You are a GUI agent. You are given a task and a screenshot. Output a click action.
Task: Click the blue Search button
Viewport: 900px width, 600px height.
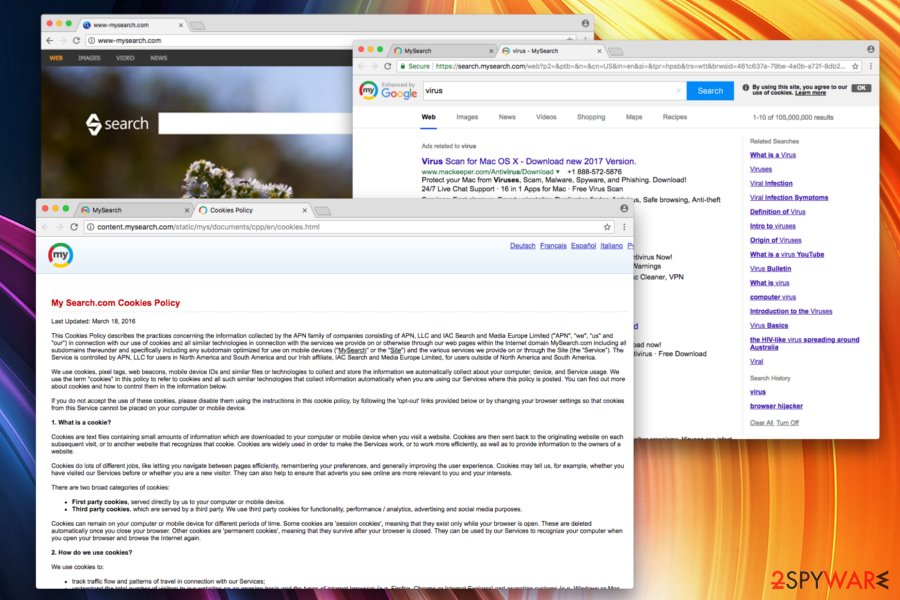point(710,91)
